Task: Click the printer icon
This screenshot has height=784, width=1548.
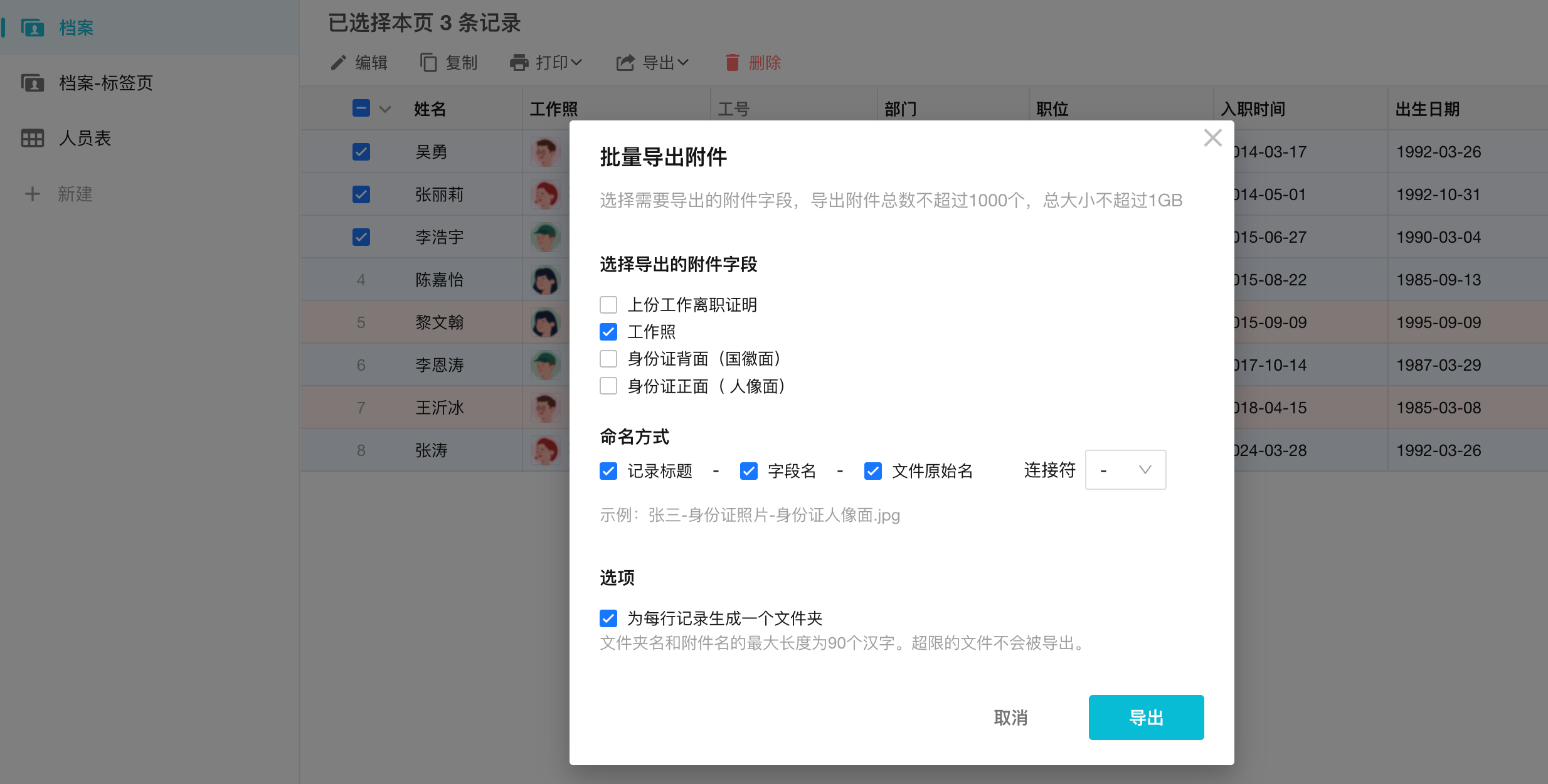Action: click(519, 63)
